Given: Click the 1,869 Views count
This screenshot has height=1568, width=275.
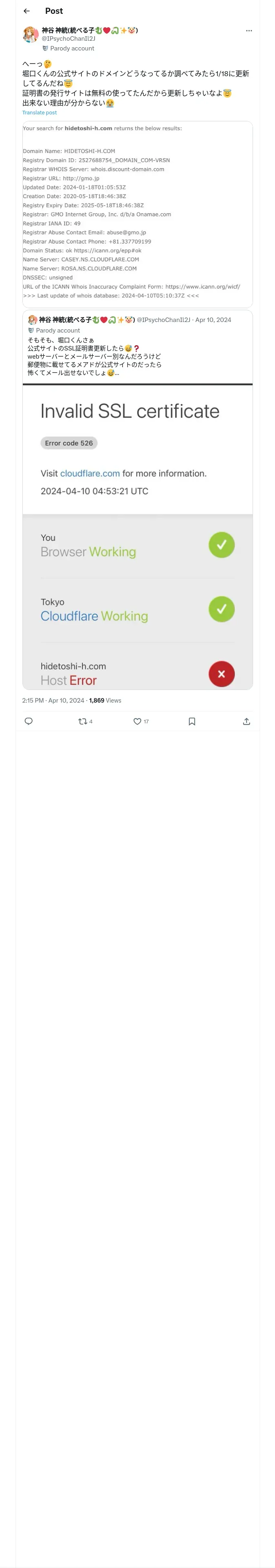Looking at the screenshot, I should [105, 701].
